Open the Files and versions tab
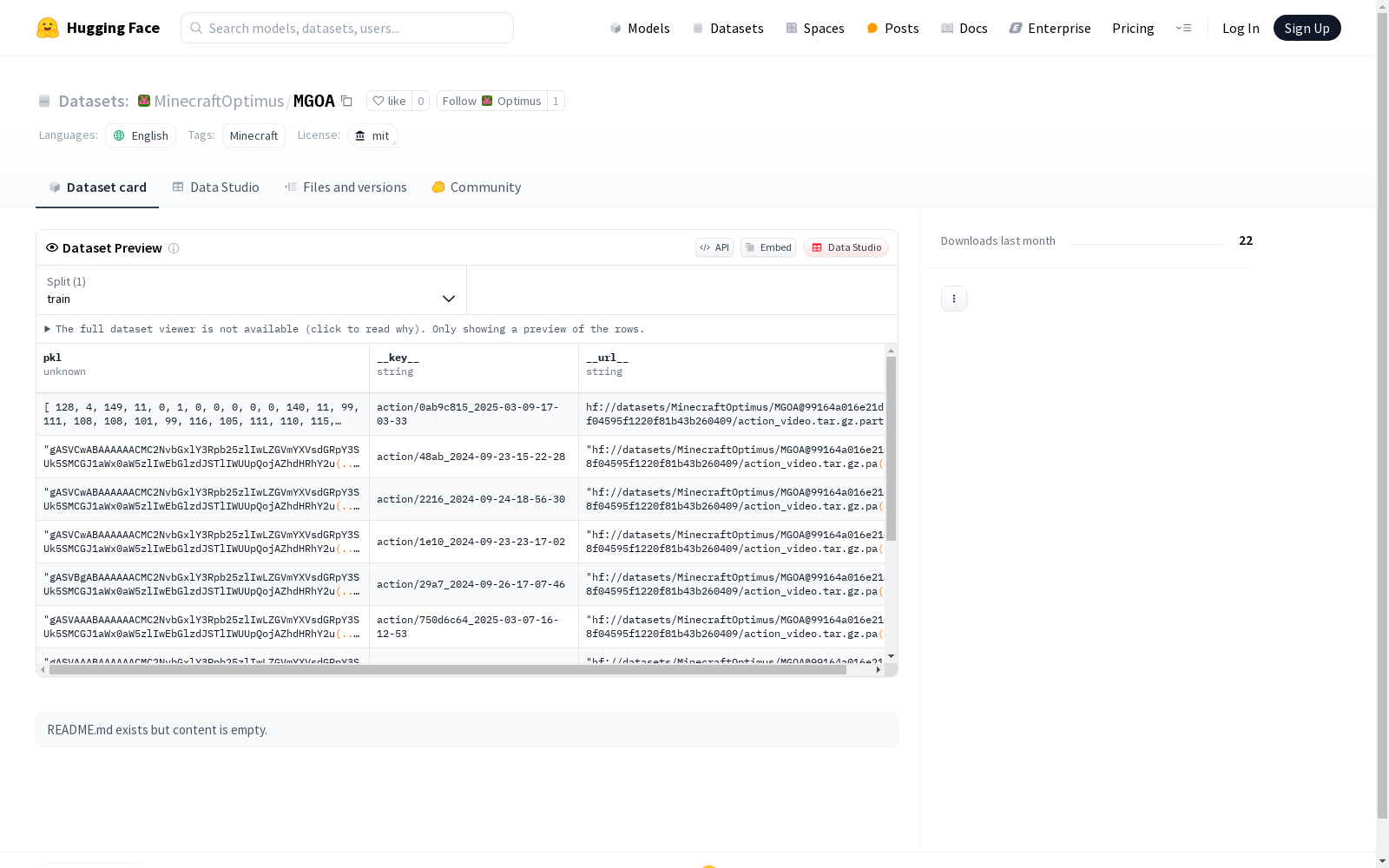The image size is (1389, 868). (346, 187)
